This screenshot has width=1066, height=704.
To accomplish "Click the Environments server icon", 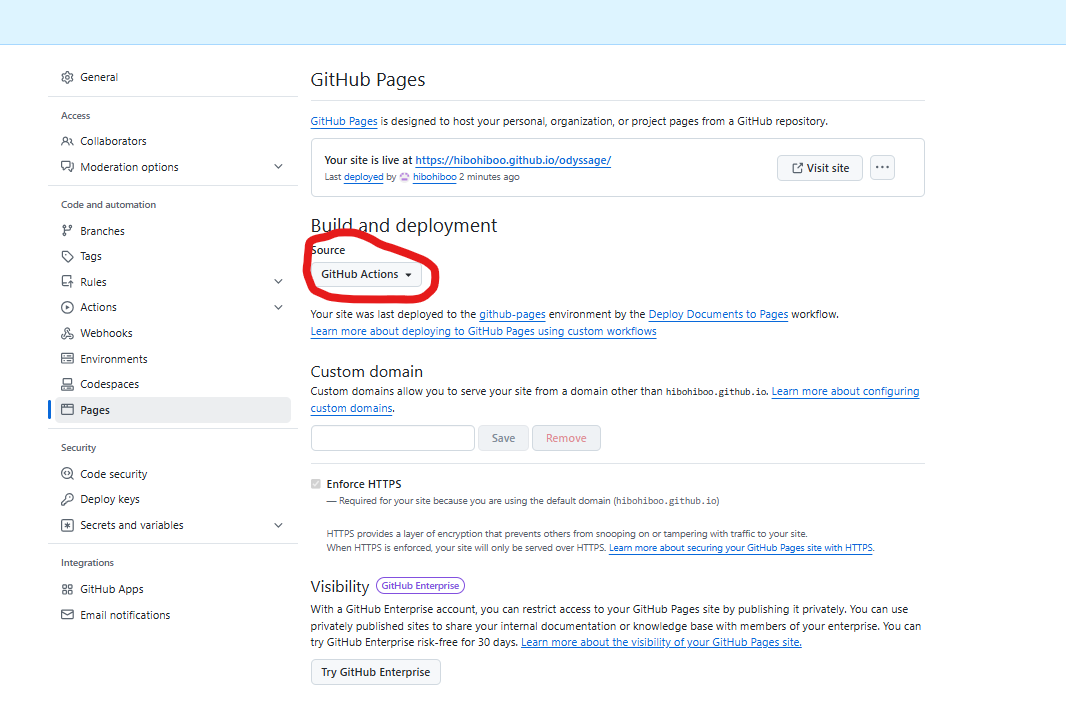I will (67, 359).
